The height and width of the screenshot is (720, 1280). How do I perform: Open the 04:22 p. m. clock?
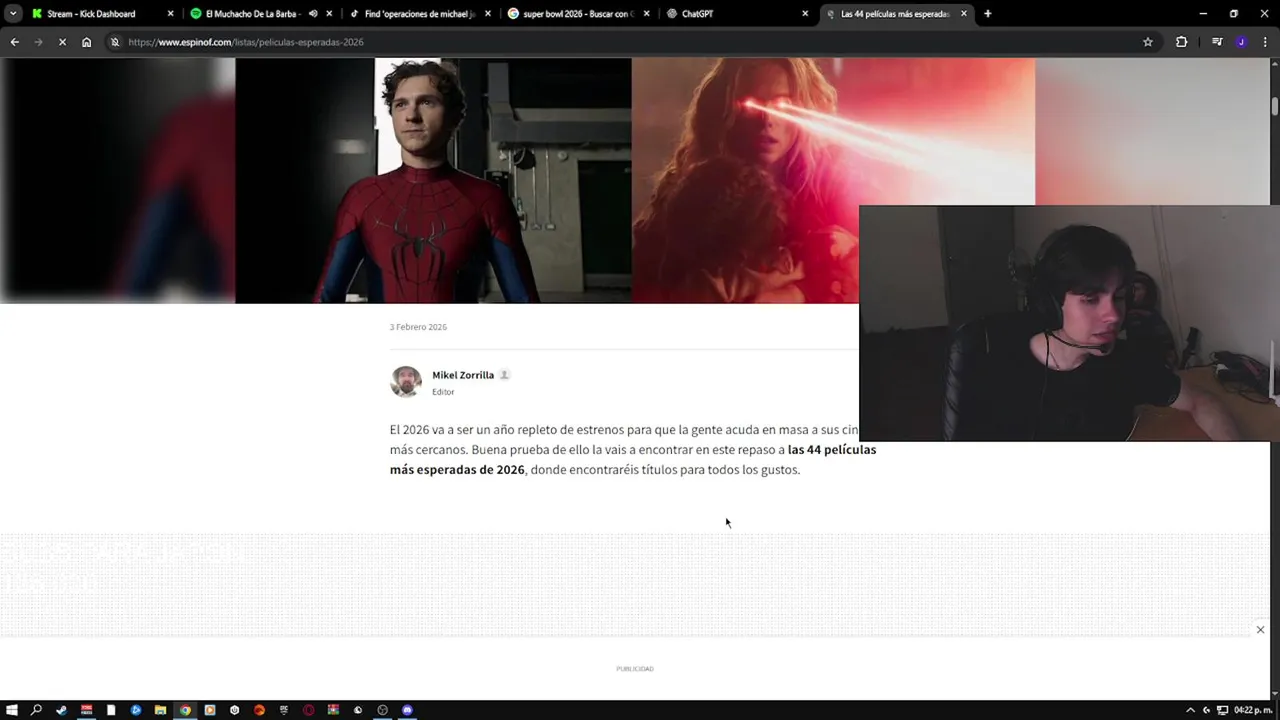(1251, 710)
